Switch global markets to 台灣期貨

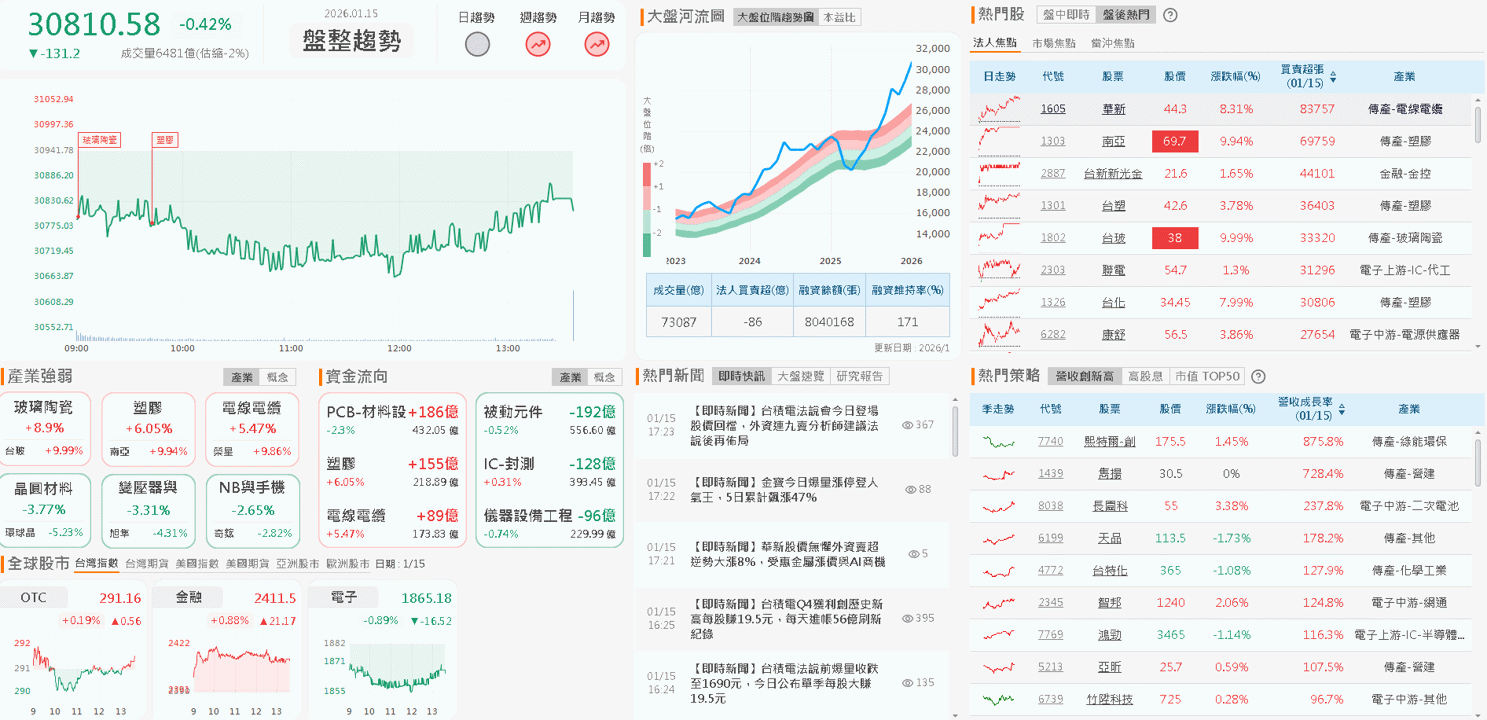click(147, 564)
